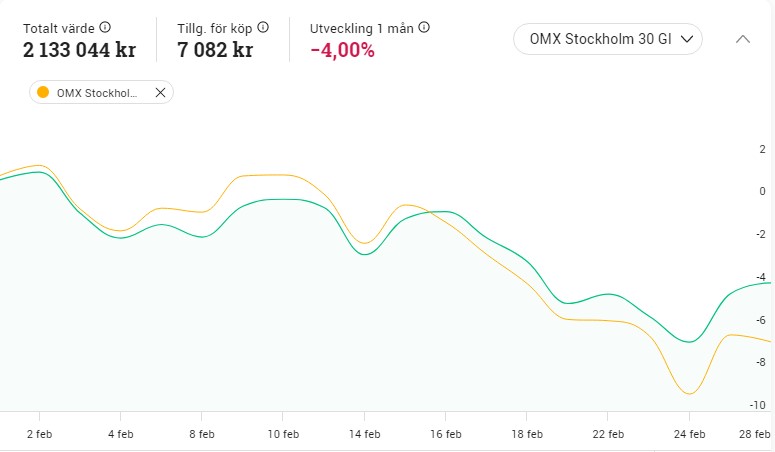
Task: Click the 14 feb date marker
Action: coord(365,434)
